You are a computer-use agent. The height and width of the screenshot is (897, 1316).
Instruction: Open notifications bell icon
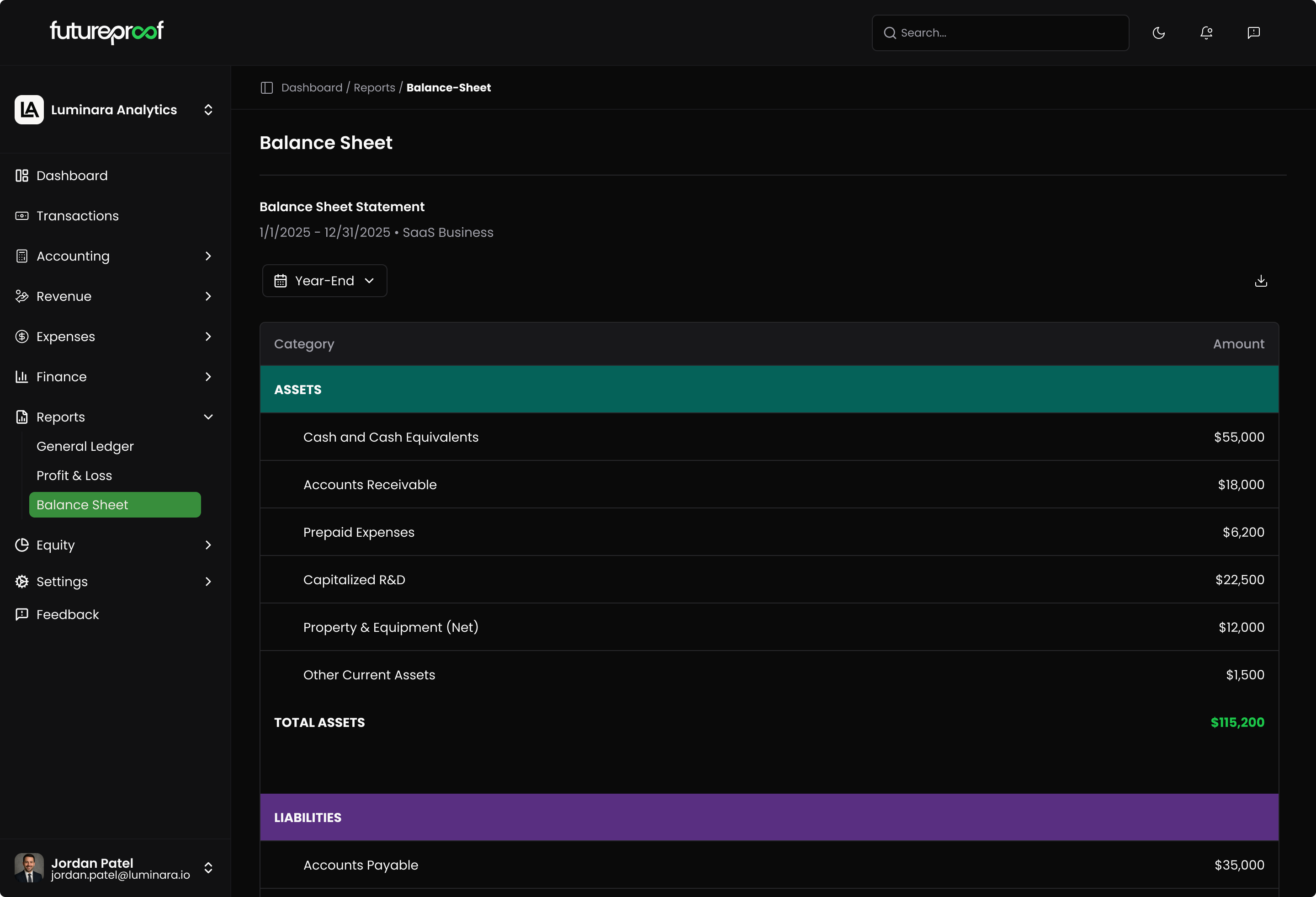pyautogui.click(x=1206, y=33)
